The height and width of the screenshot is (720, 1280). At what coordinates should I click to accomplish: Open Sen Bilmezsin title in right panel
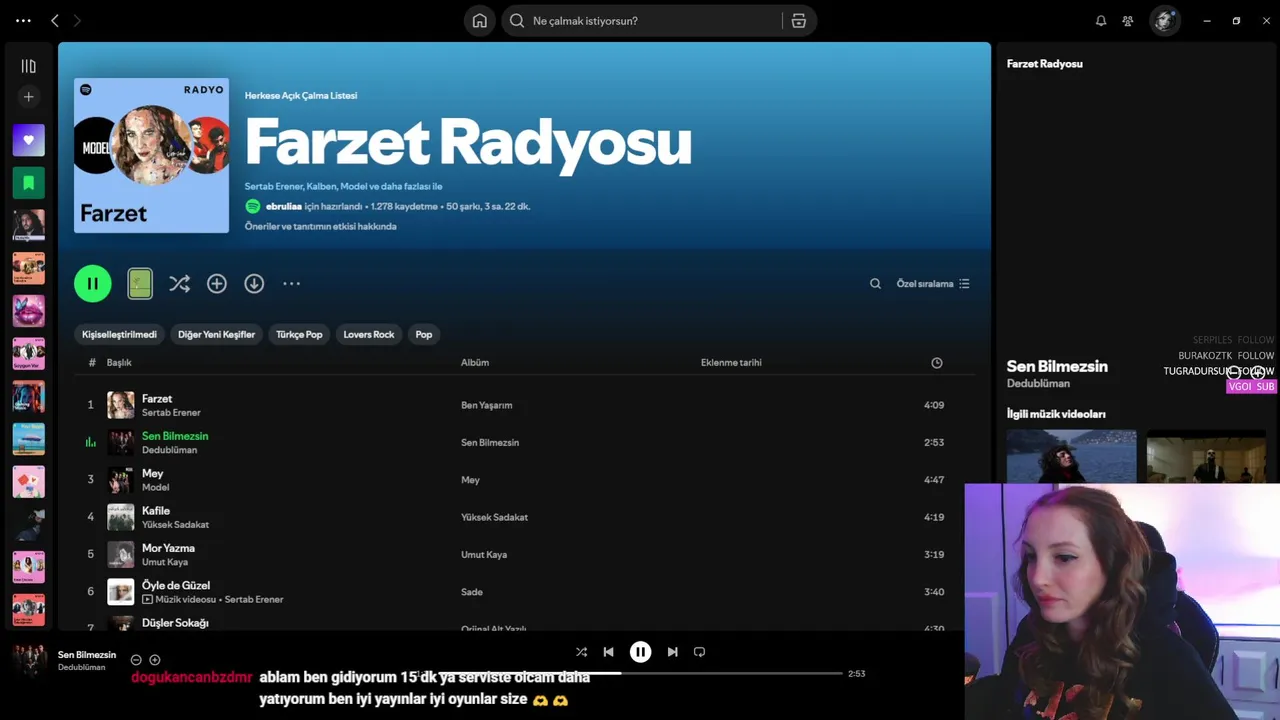(1057, 366)
